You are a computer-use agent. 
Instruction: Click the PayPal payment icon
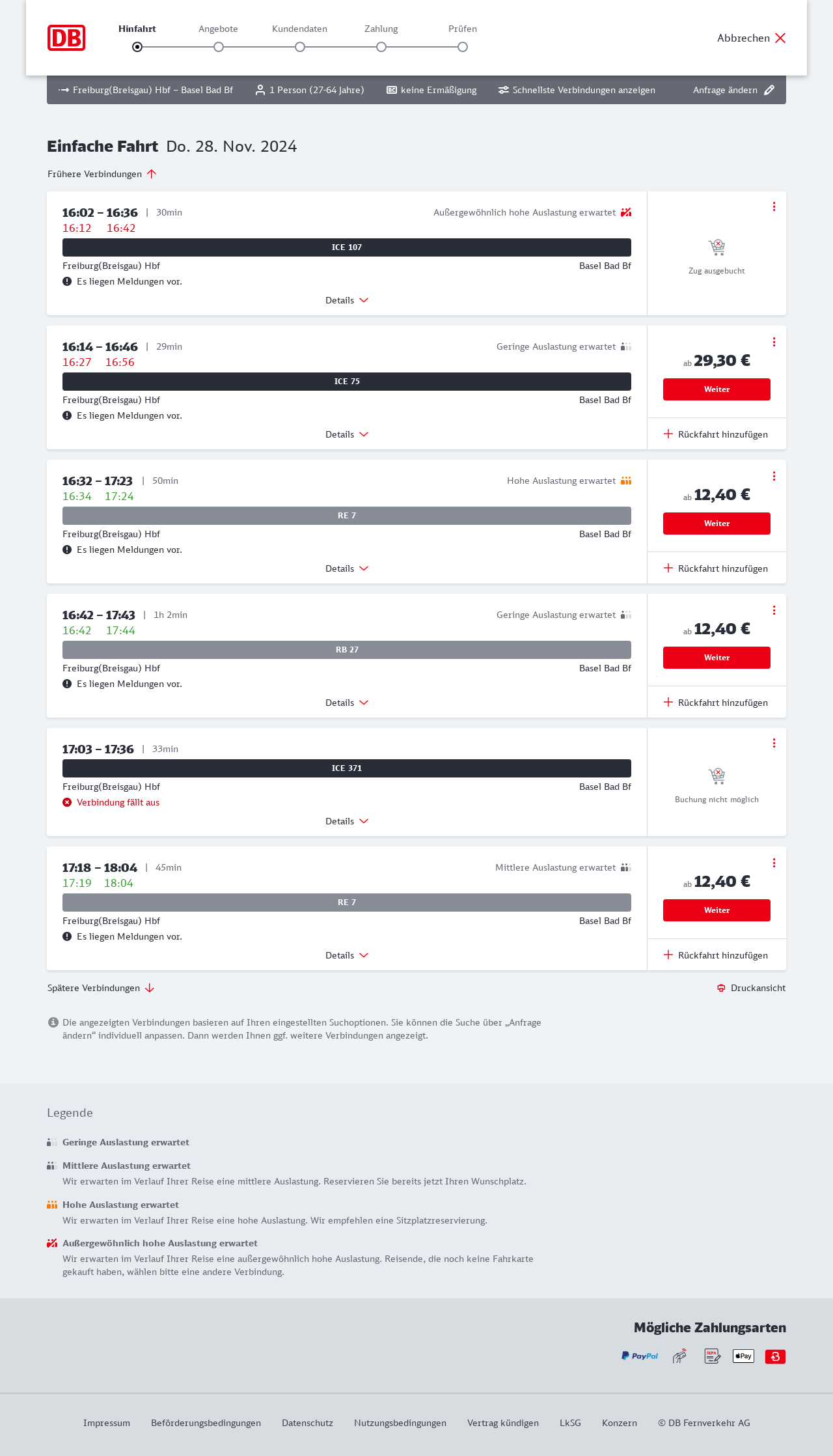640,1356
